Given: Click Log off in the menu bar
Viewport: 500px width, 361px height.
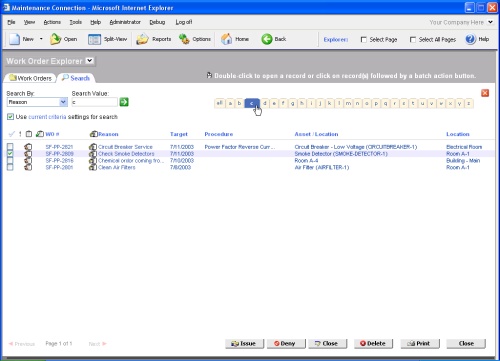Looking at the screenshot, I should pos(184,22).
